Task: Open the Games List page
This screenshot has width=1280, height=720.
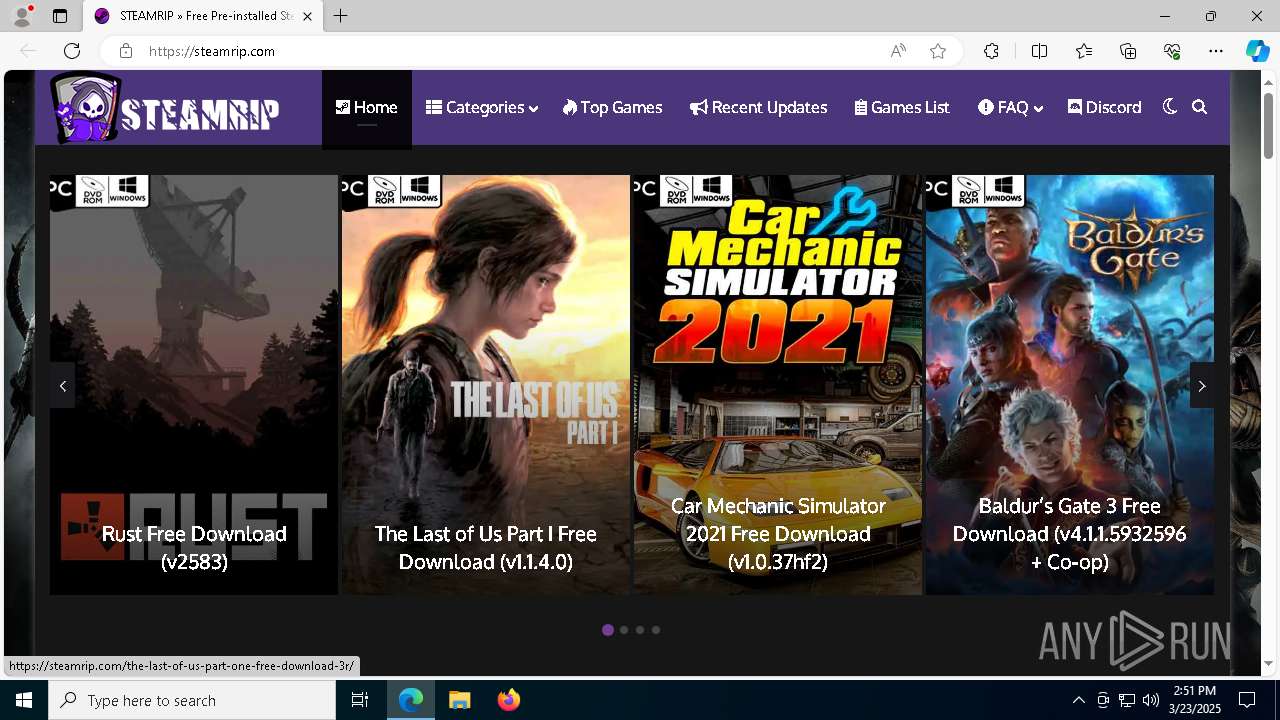Action: 902,107
